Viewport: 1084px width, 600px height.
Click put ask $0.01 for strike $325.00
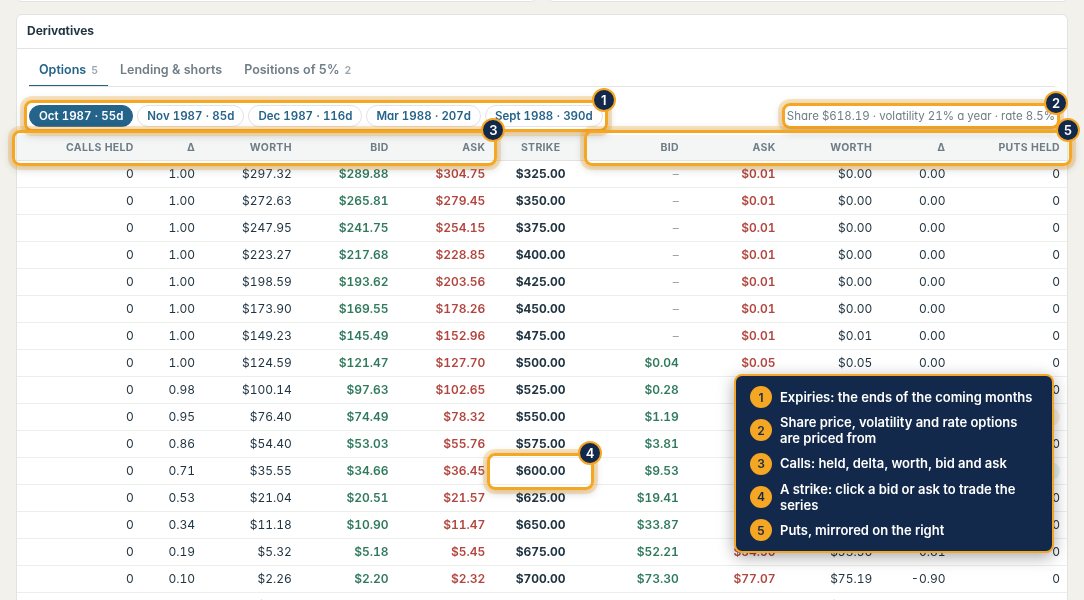pyautogui.click(x=758, y=174)
